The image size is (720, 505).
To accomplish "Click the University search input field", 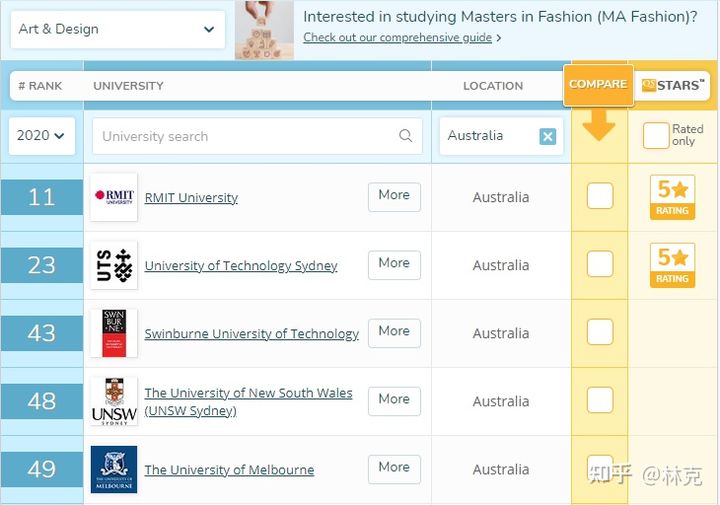I will 257,136.
